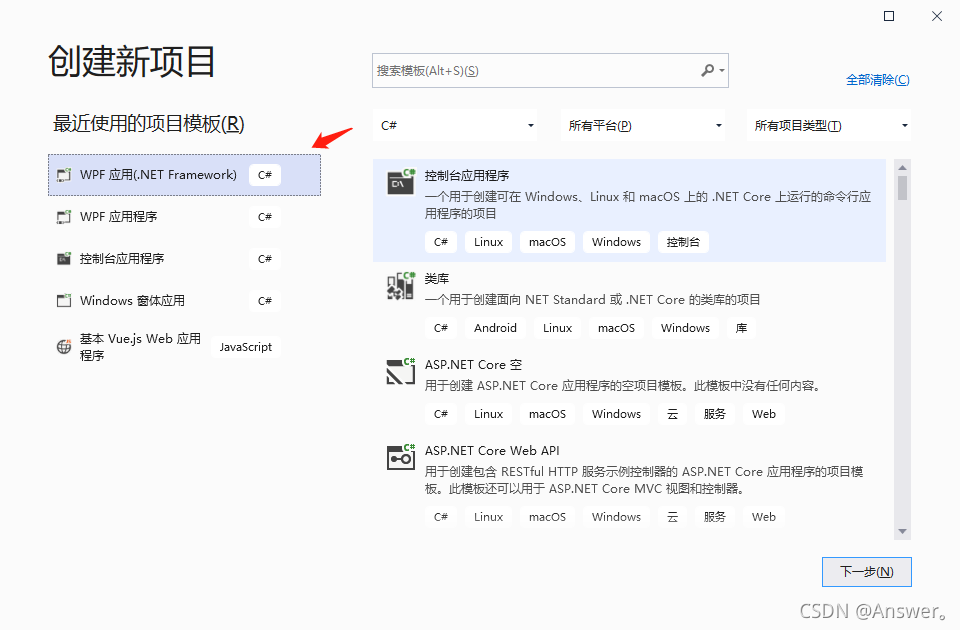
Task: Click Linux tag under 控制台应用程序
Action: tap(489, 242)
